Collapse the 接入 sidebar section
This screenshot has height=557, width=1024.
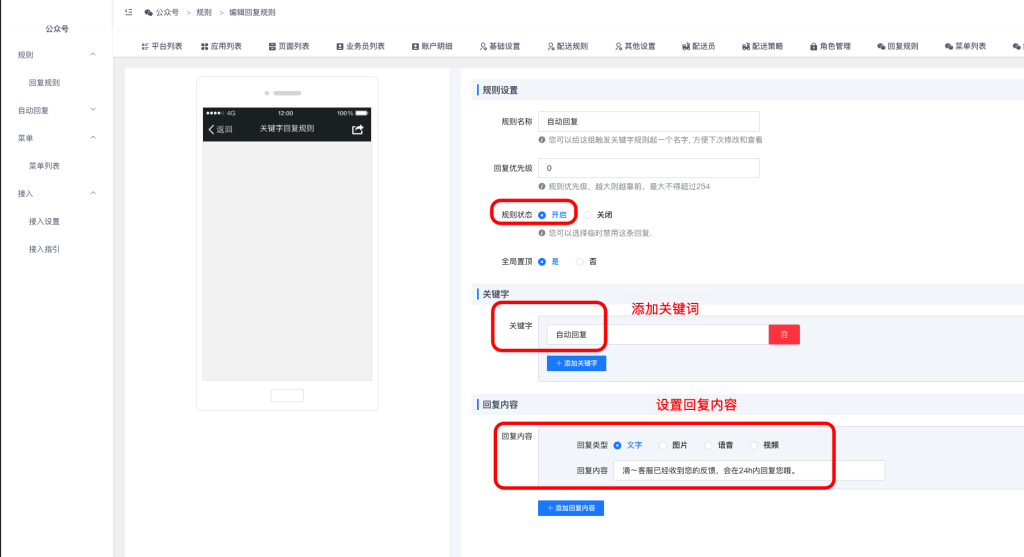coord(93,193)
